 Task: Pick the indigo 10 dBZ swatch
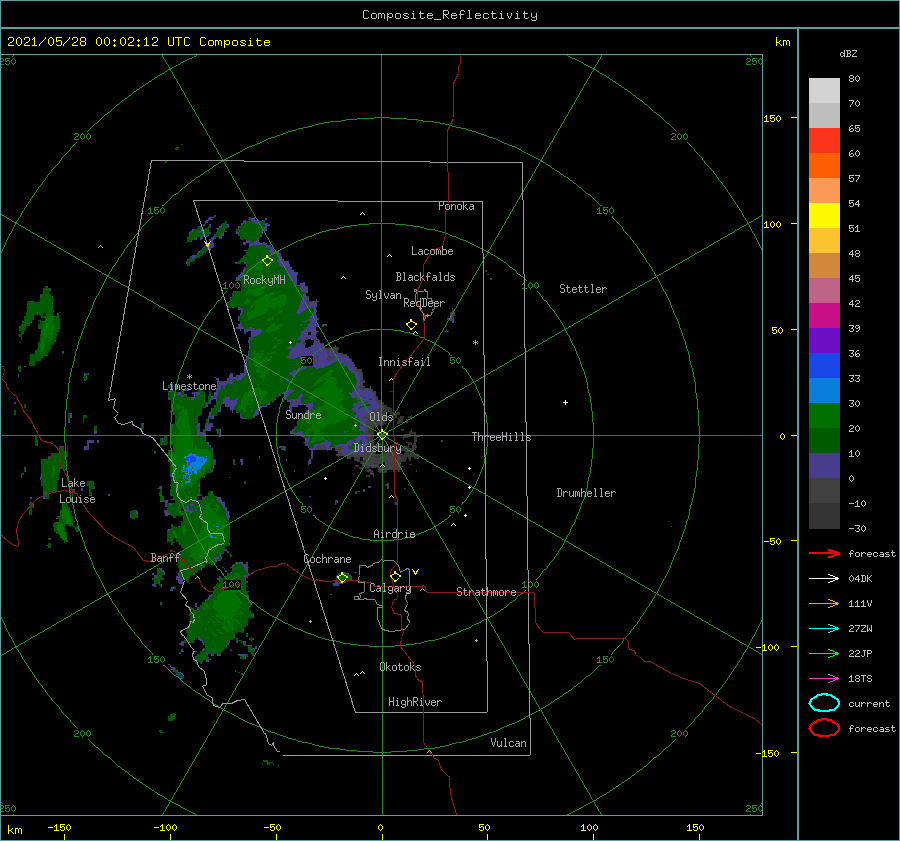(x=824, y=465)
